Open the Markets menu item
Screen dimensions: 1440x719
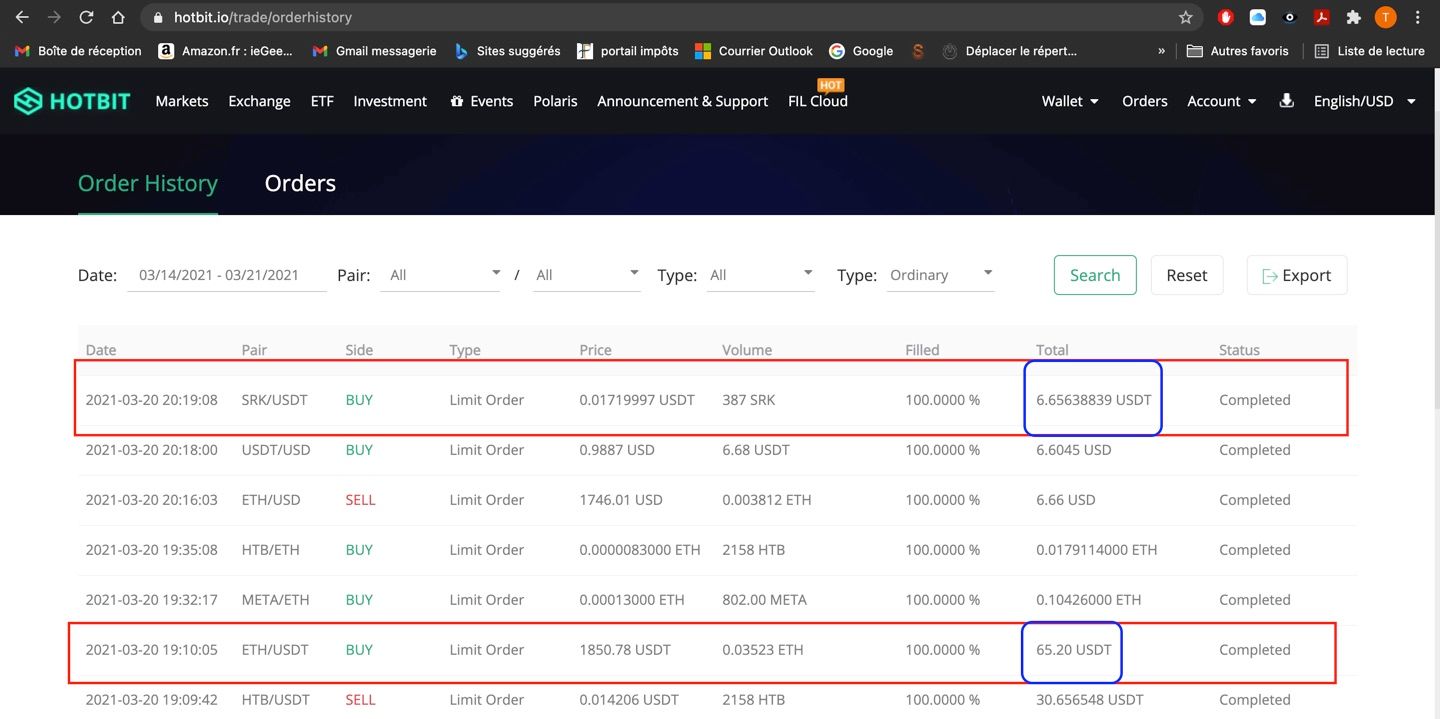(x=182, y=101)
